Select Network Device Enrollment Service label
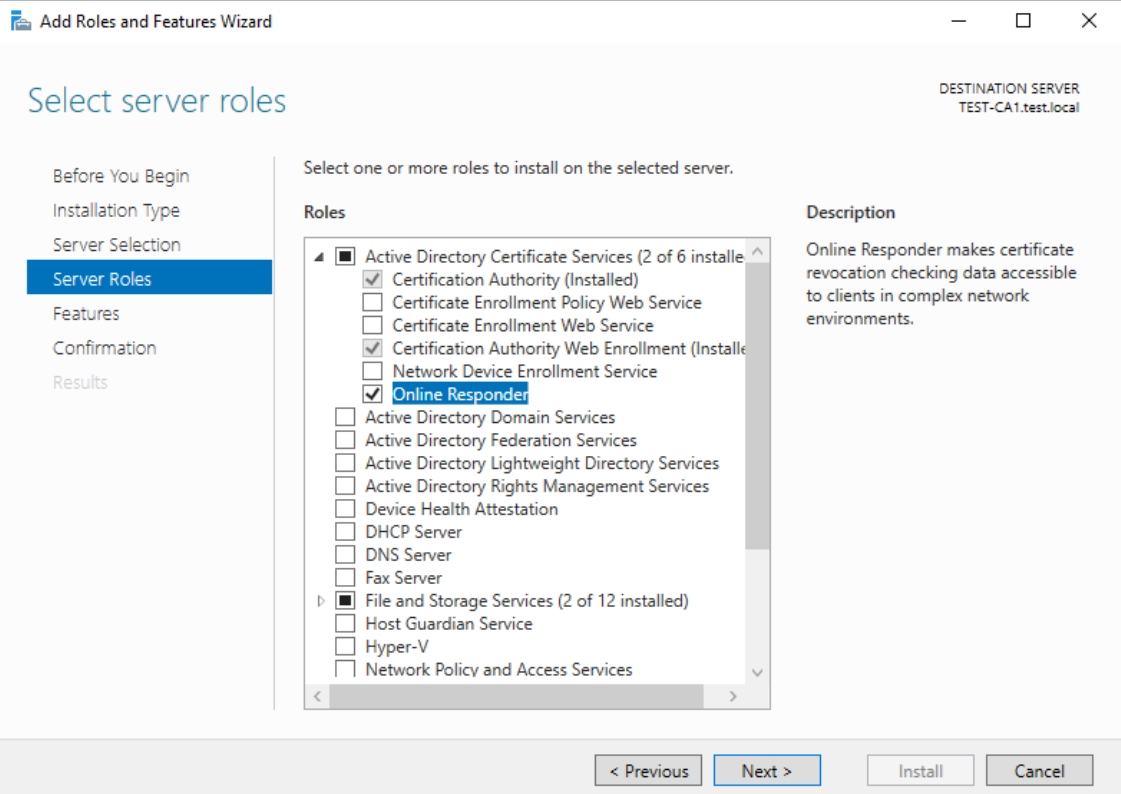The width and height of the screenshot is (1121, 794). (x=525, y=371)
